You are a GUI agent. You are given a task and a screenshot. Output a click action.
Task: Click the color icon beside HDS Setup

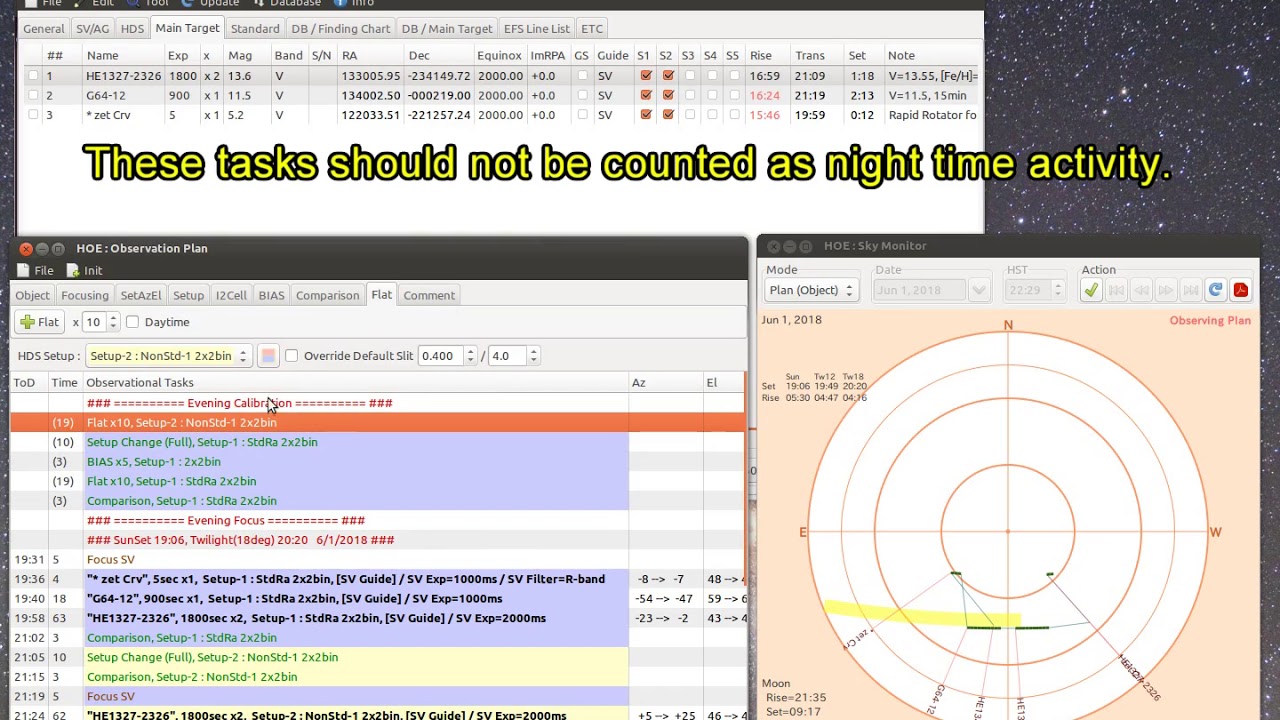(x=268, y=356)
